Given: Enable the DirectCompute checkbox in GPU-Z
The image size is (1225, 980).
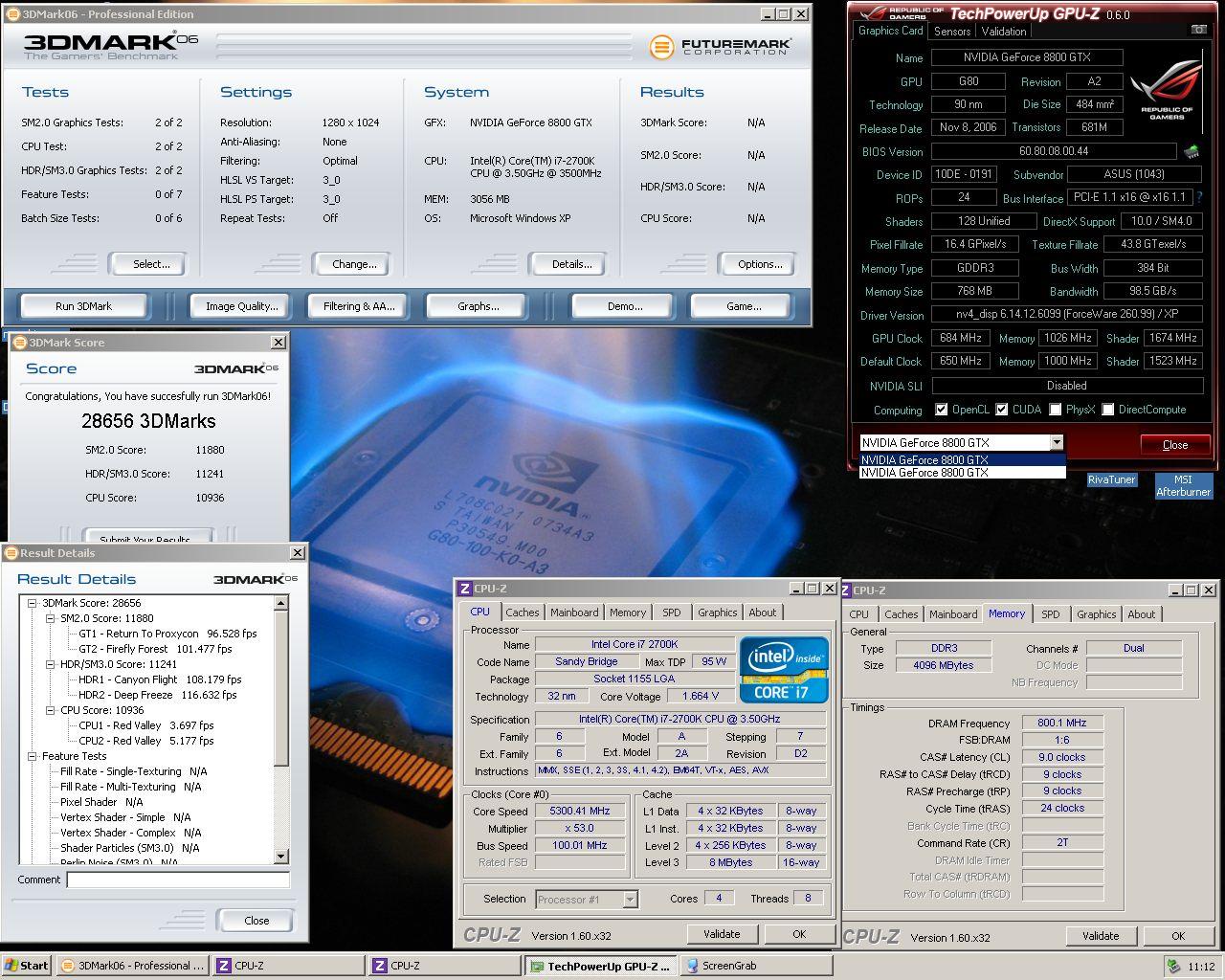Looking at the screenshot, I should point(1108,410).
